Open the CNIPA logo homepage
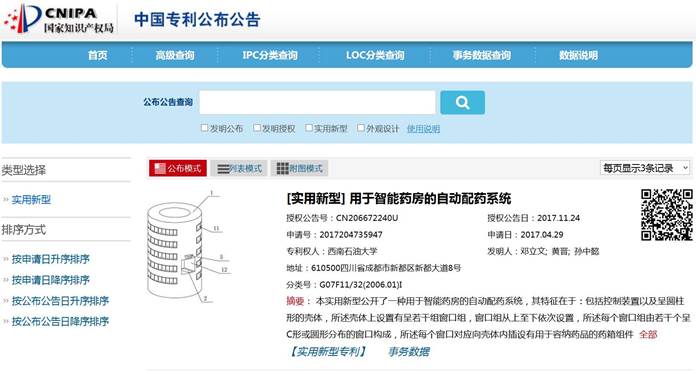696x373 pixels. [x=59, y=19]
